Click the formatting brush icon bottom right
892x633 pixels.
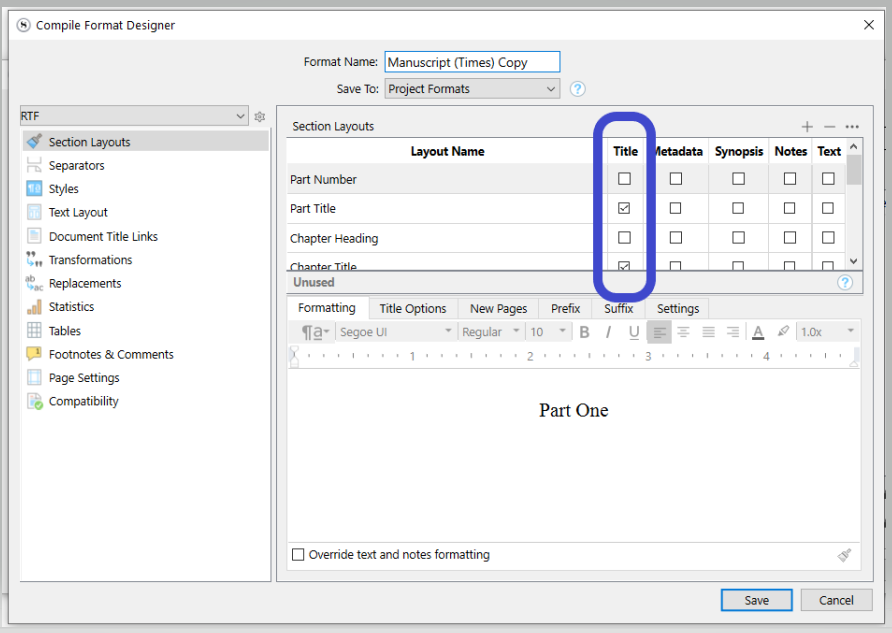click(x=844, y=555)
